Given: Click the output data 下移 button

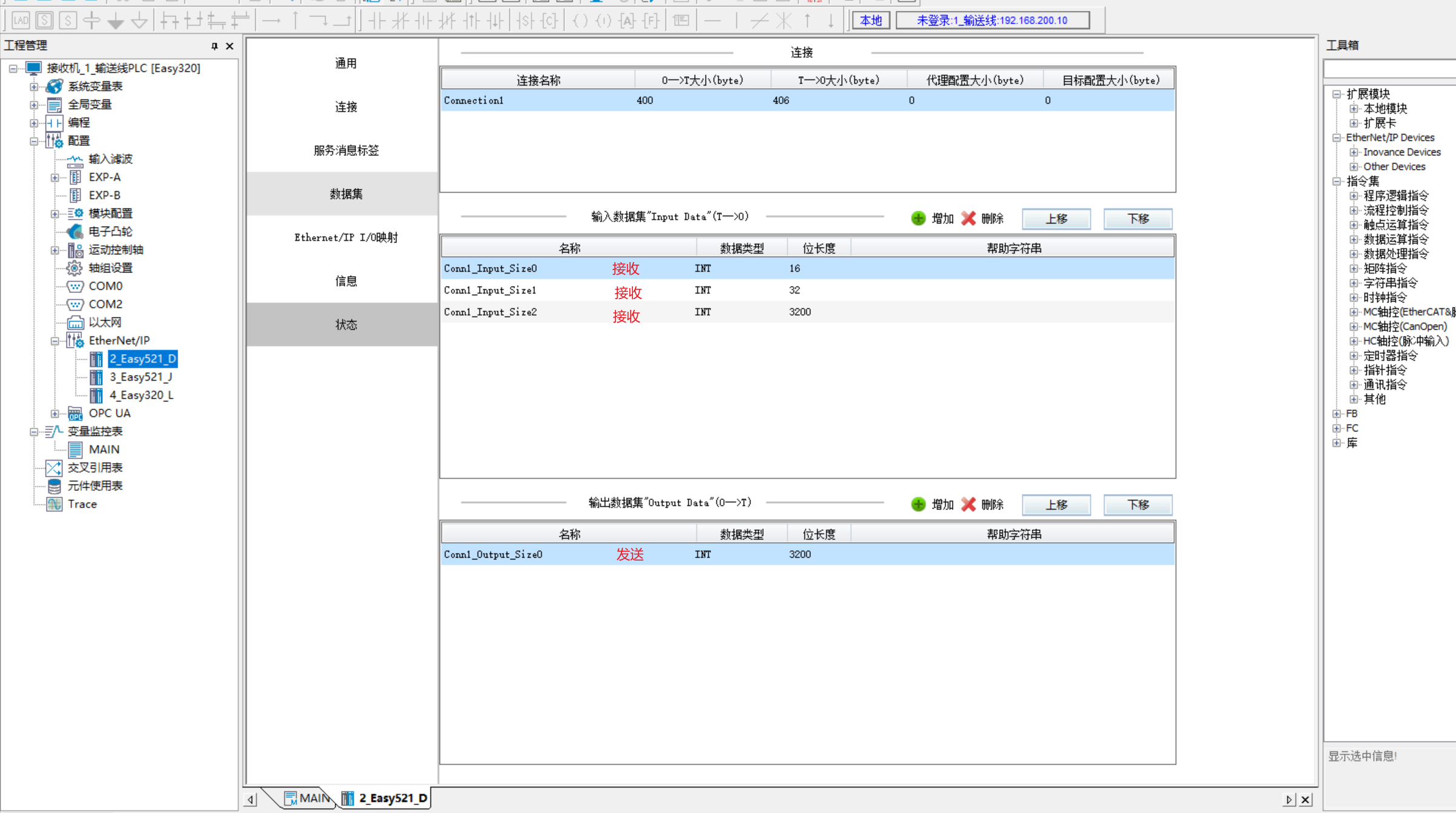Looking at the screenshot, I should point(1138,504).
